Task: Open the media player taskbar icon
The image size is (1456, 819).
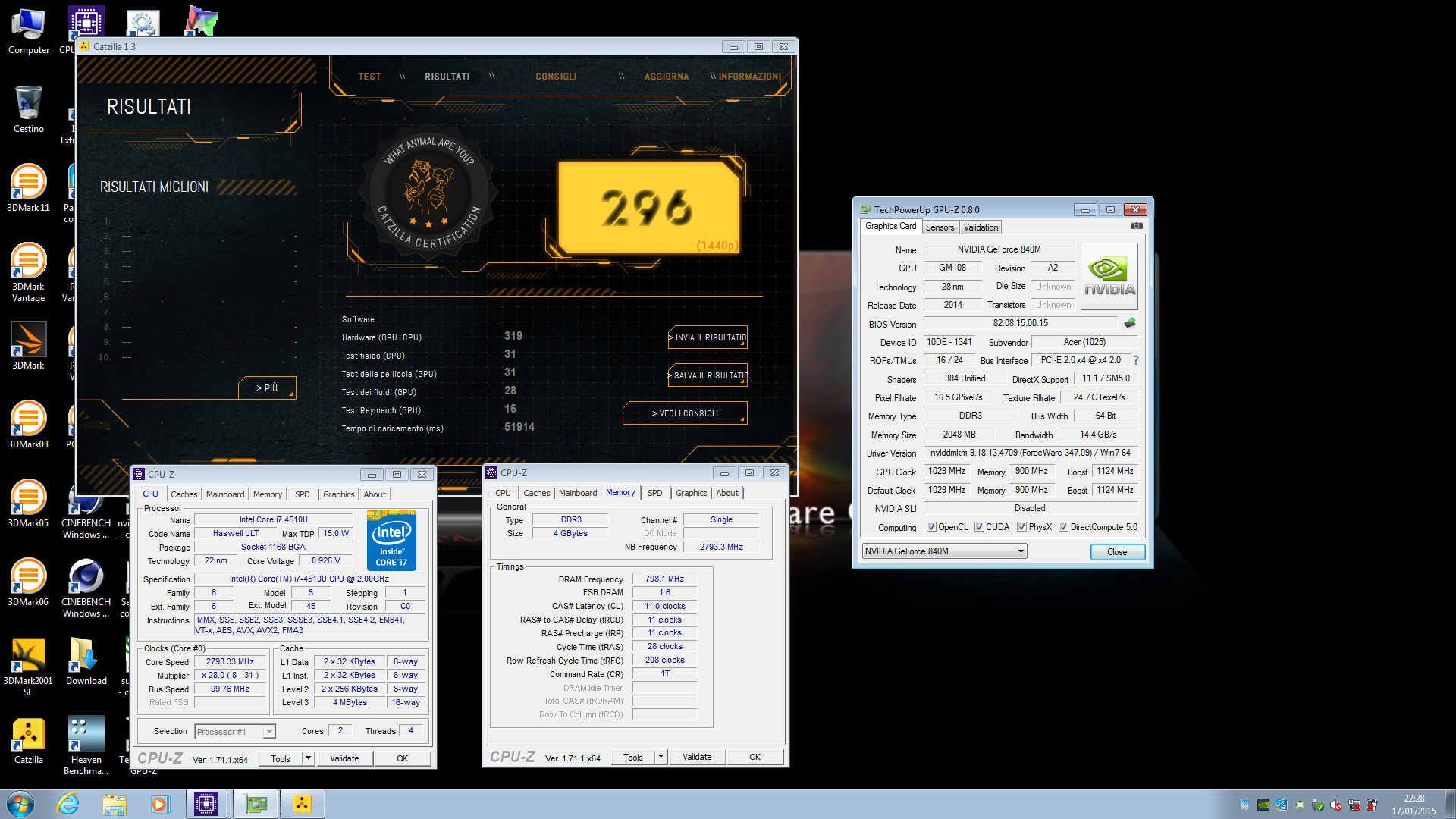Action: coord(159,804)
